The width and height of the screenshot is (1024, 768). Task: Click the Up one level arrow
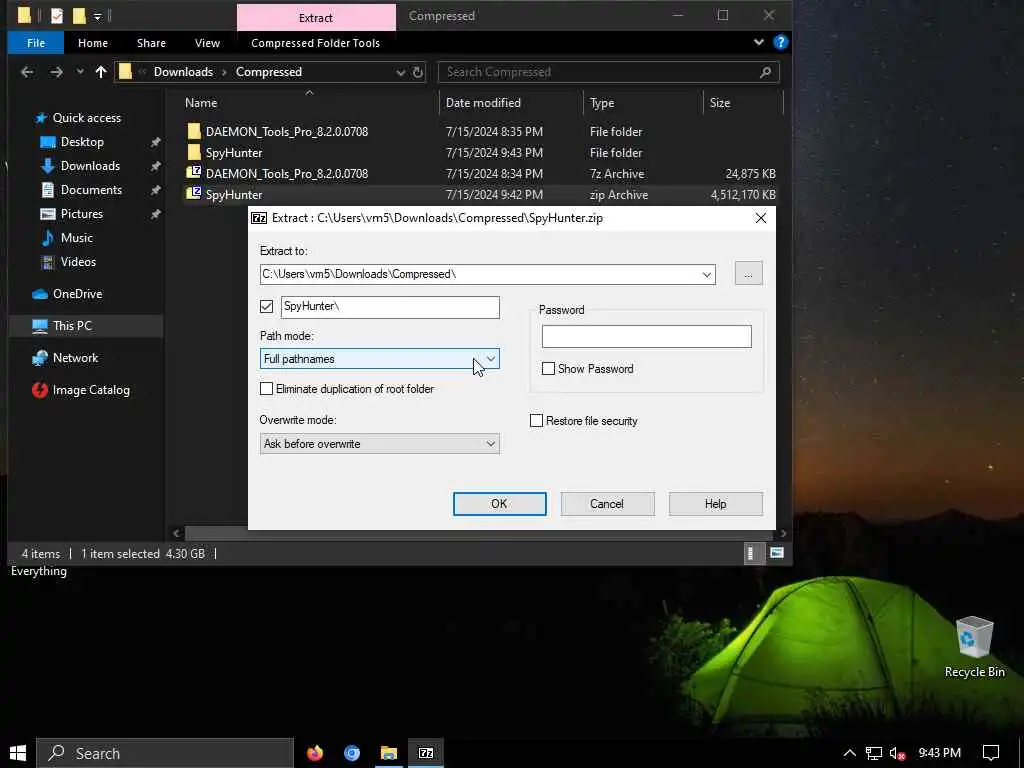101,72
